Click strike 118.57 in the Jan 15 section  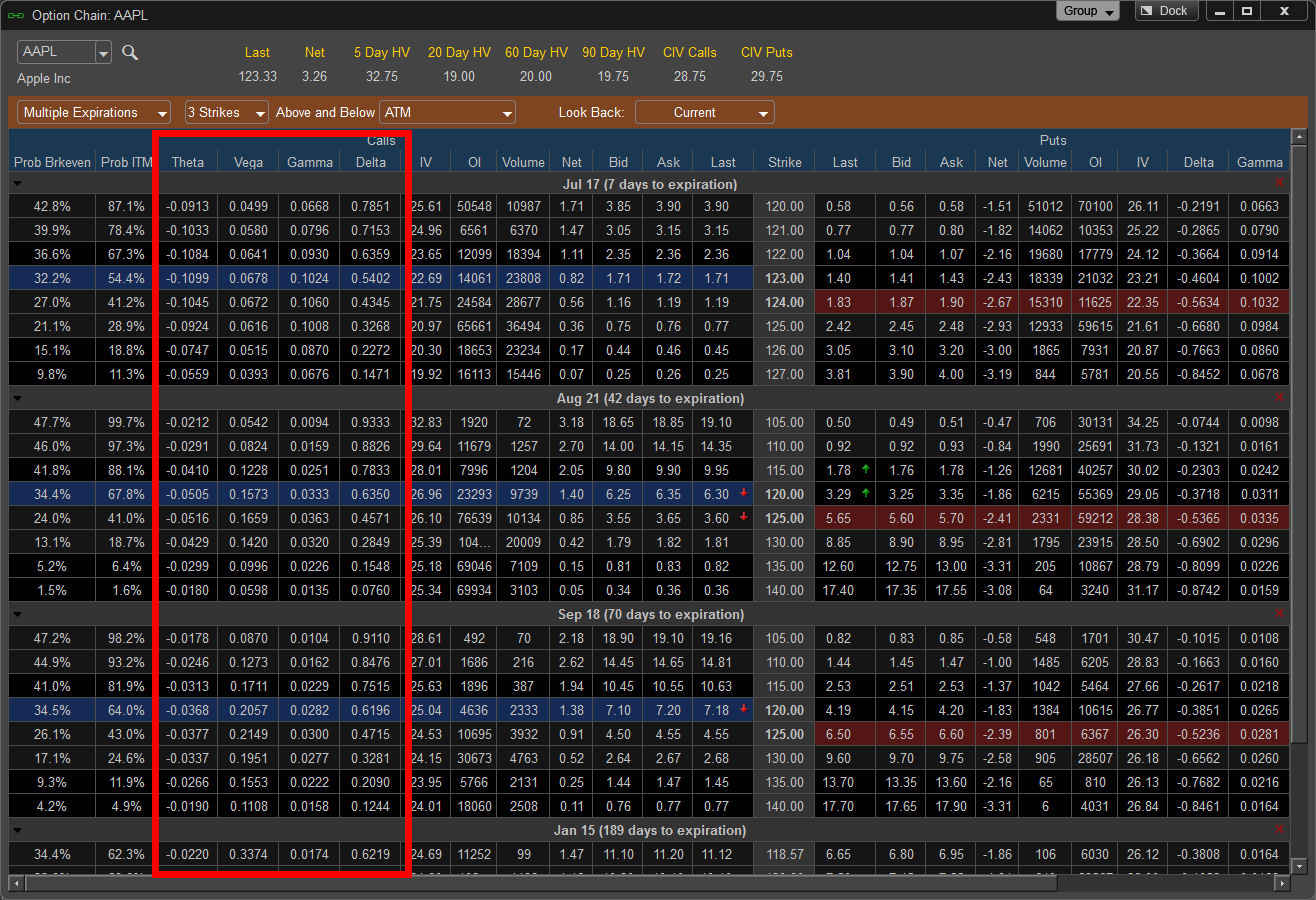[x=784, y=854]
